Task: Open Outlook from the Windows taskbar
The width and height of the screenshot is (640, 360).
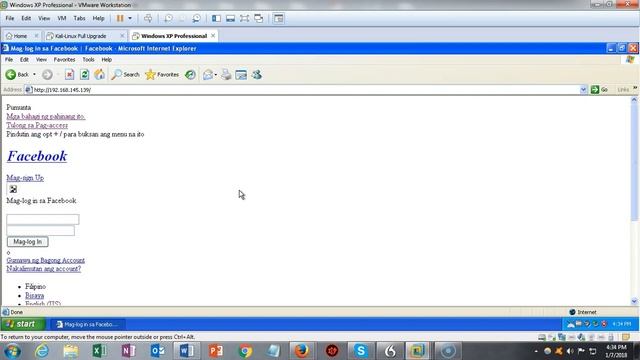Action: (158, 351)
